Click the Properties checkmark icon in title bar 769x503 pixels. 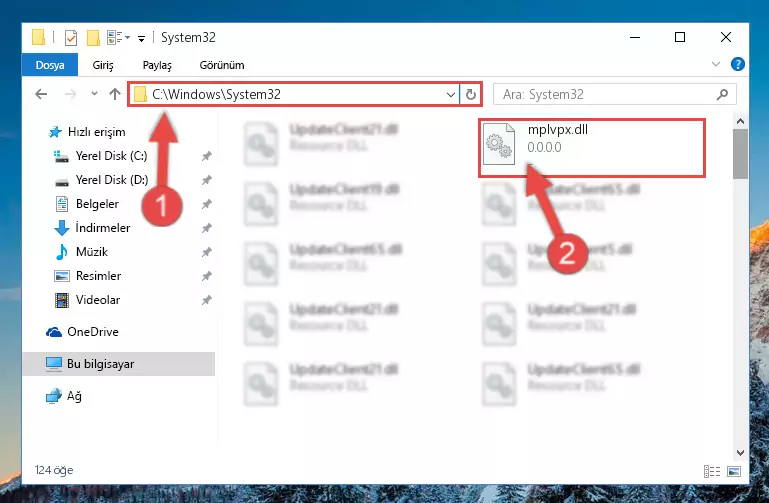71,37
